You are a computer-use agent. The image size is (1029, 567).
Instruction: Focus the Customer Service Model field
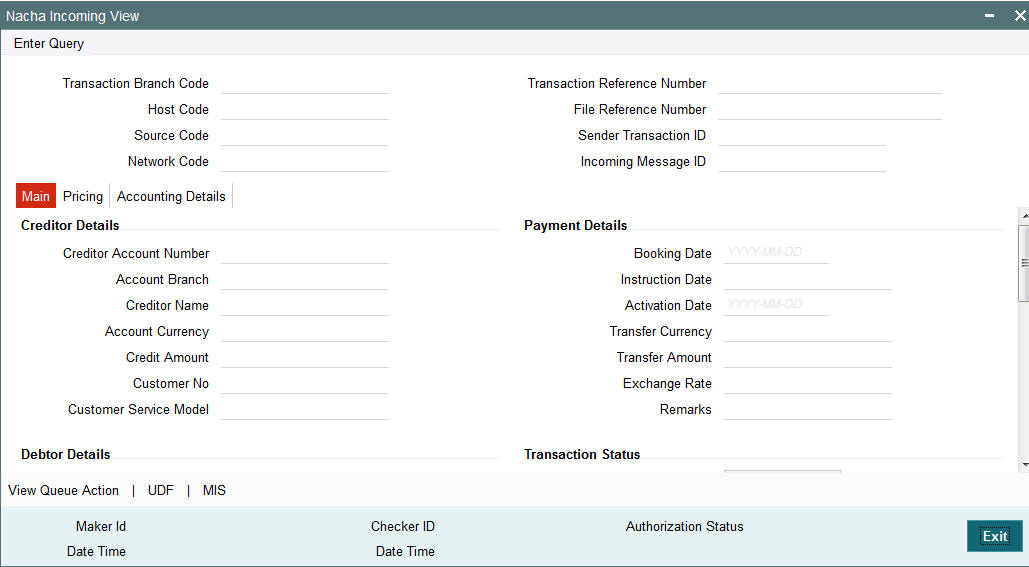[305, 410]
